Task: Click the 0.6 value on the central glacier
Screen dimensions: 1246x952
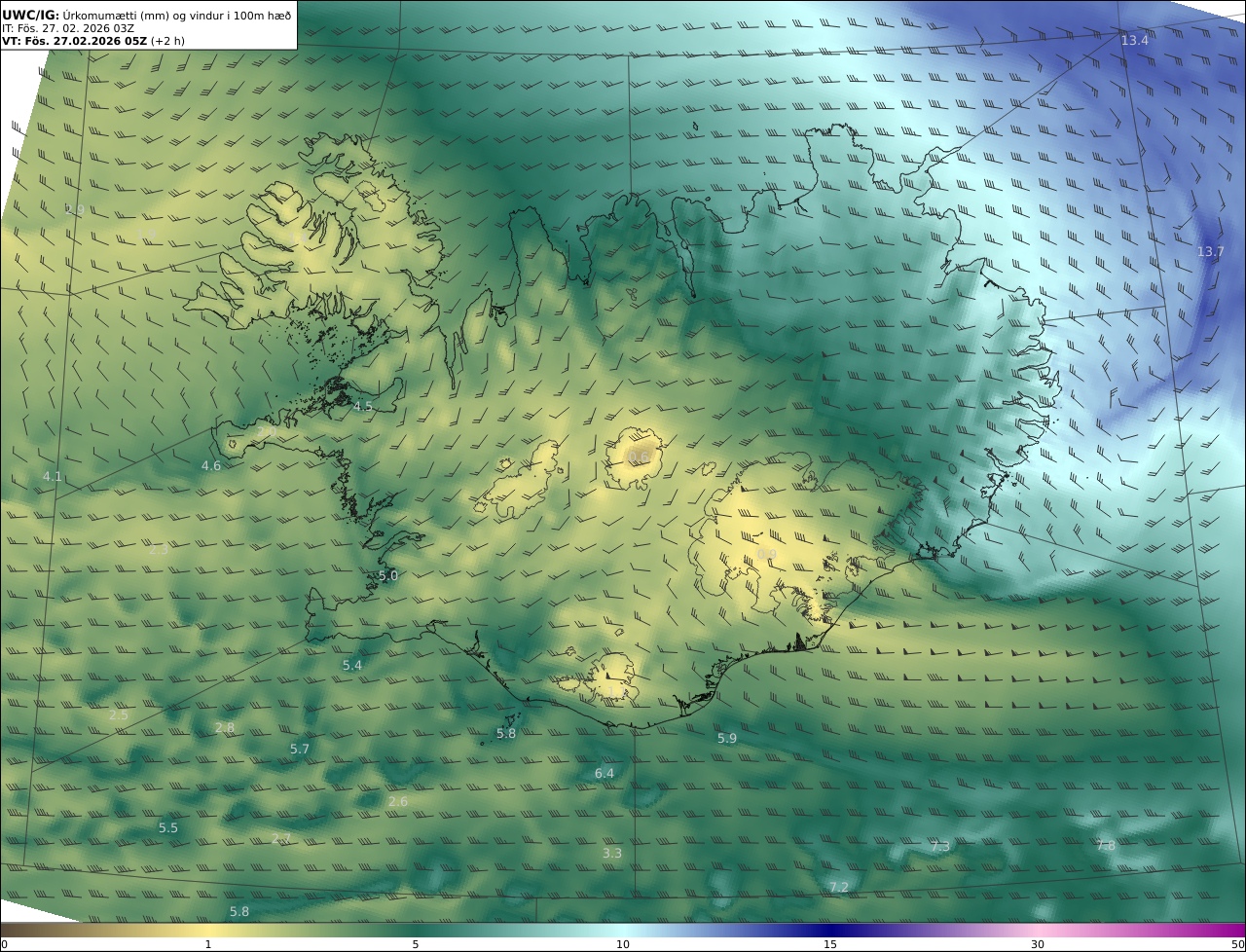Action: coord(640,457)
